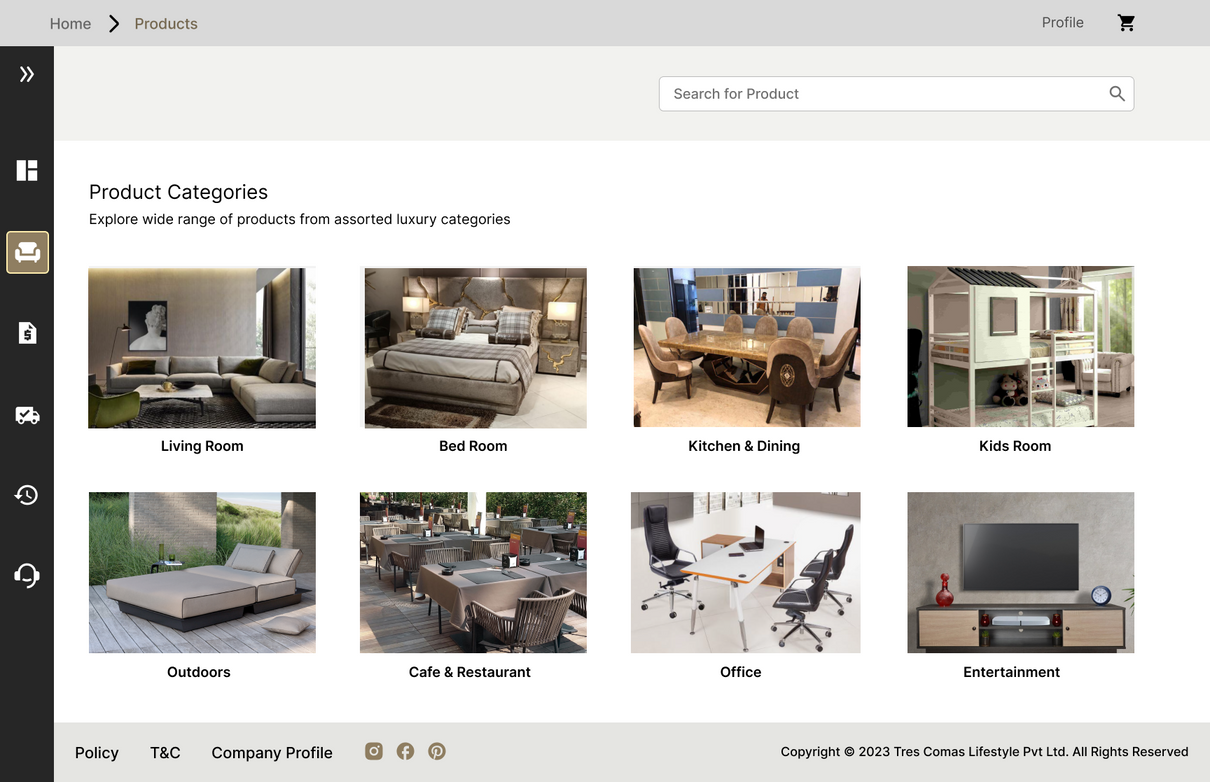Go to Home in breadcrumb

pos(70,24)
